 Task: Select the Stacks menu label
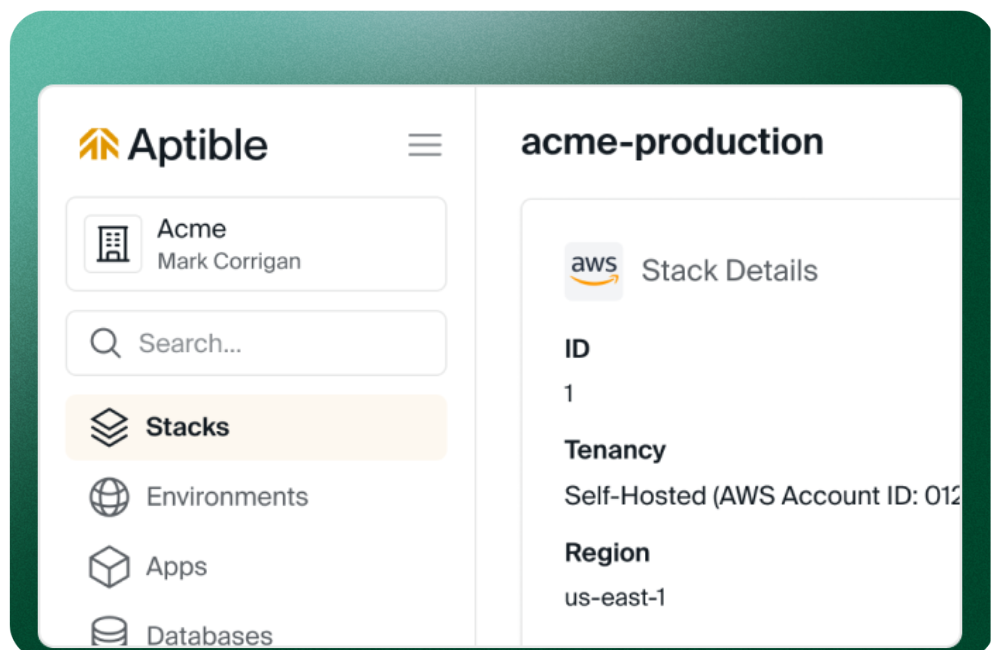(188, 427)
